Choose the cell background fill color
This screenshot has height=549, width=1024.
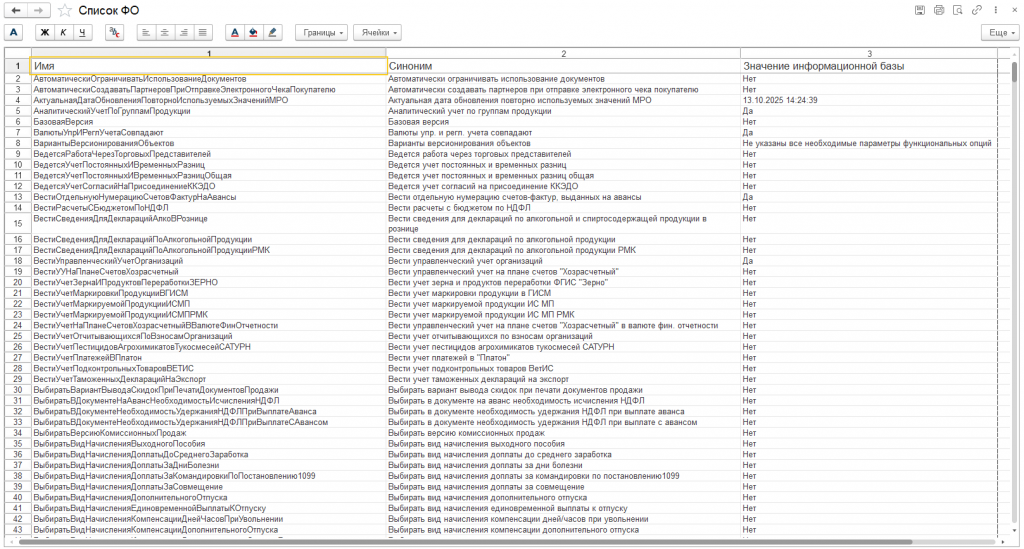tap(254, 32)
